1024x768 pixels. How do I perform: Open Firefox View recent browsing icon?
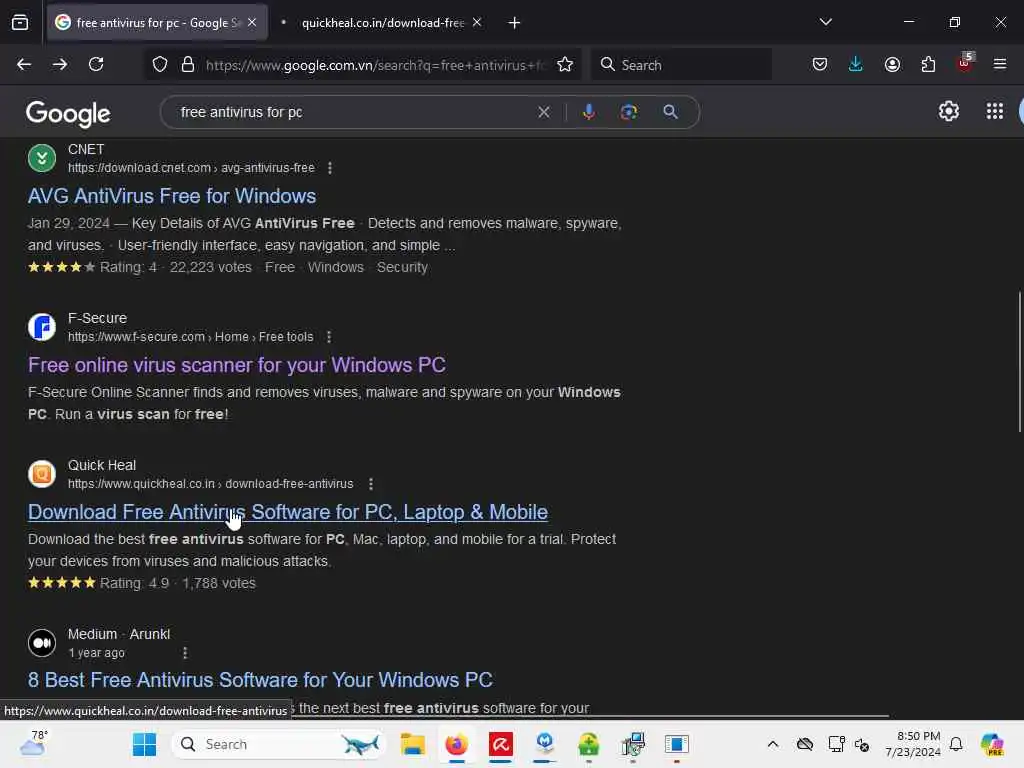tap(20, 23)
